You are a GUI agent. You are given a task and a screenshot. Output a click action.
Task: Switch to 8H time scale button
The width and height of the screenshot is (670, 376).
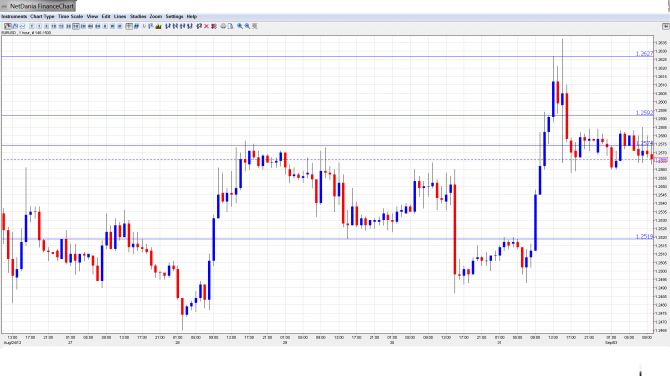click(x=98, y=26)
